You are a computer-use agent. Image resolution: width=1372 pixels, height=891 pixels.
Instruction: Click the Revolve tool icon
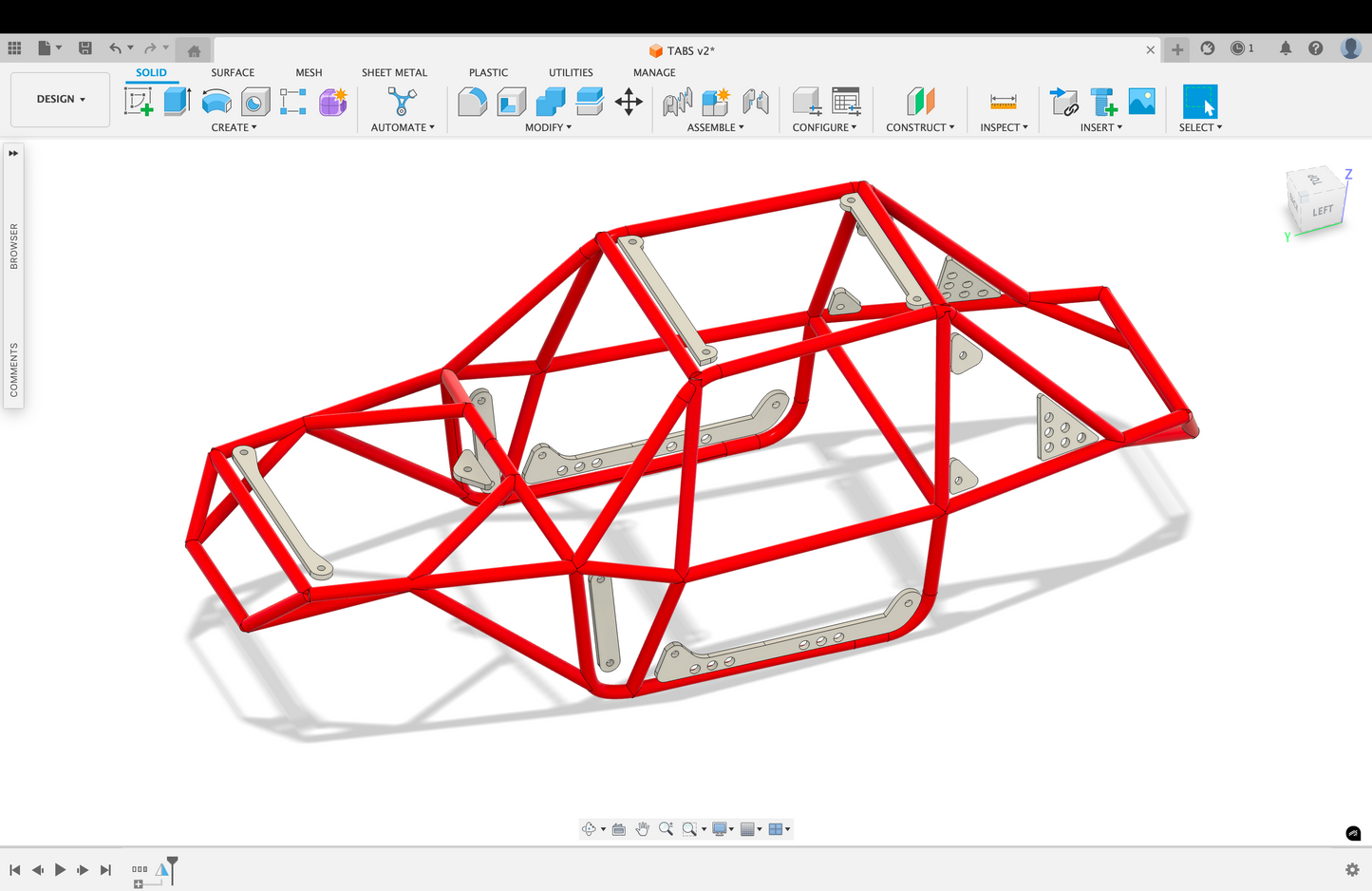click(x=216, y=102)
